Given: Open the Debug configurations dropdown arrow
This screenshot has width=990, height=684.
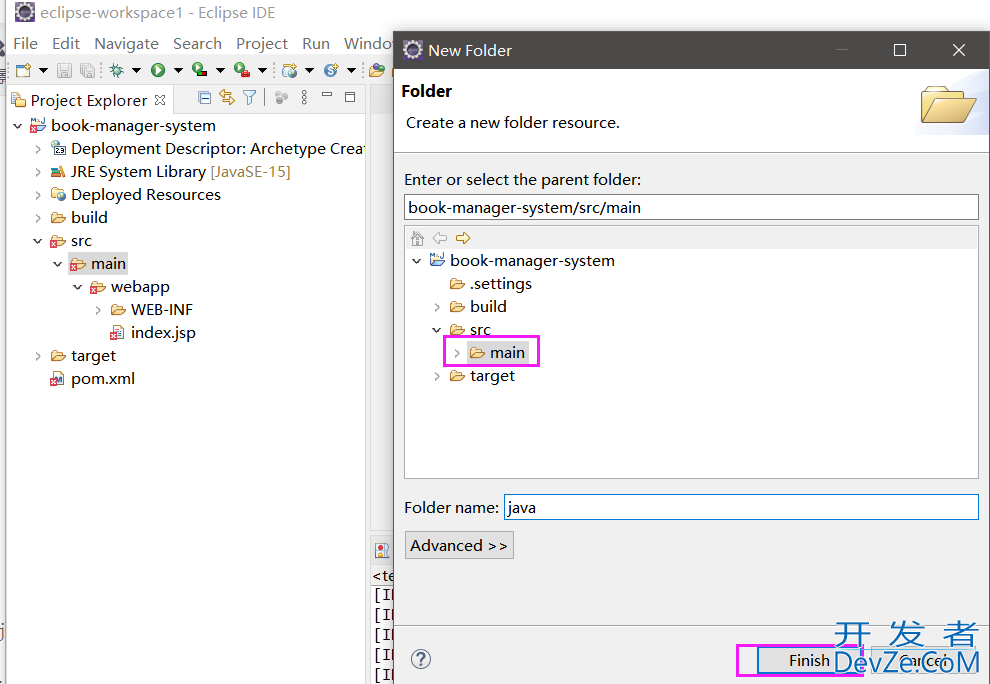Looking at the screenshot, I should click(136, 70).
